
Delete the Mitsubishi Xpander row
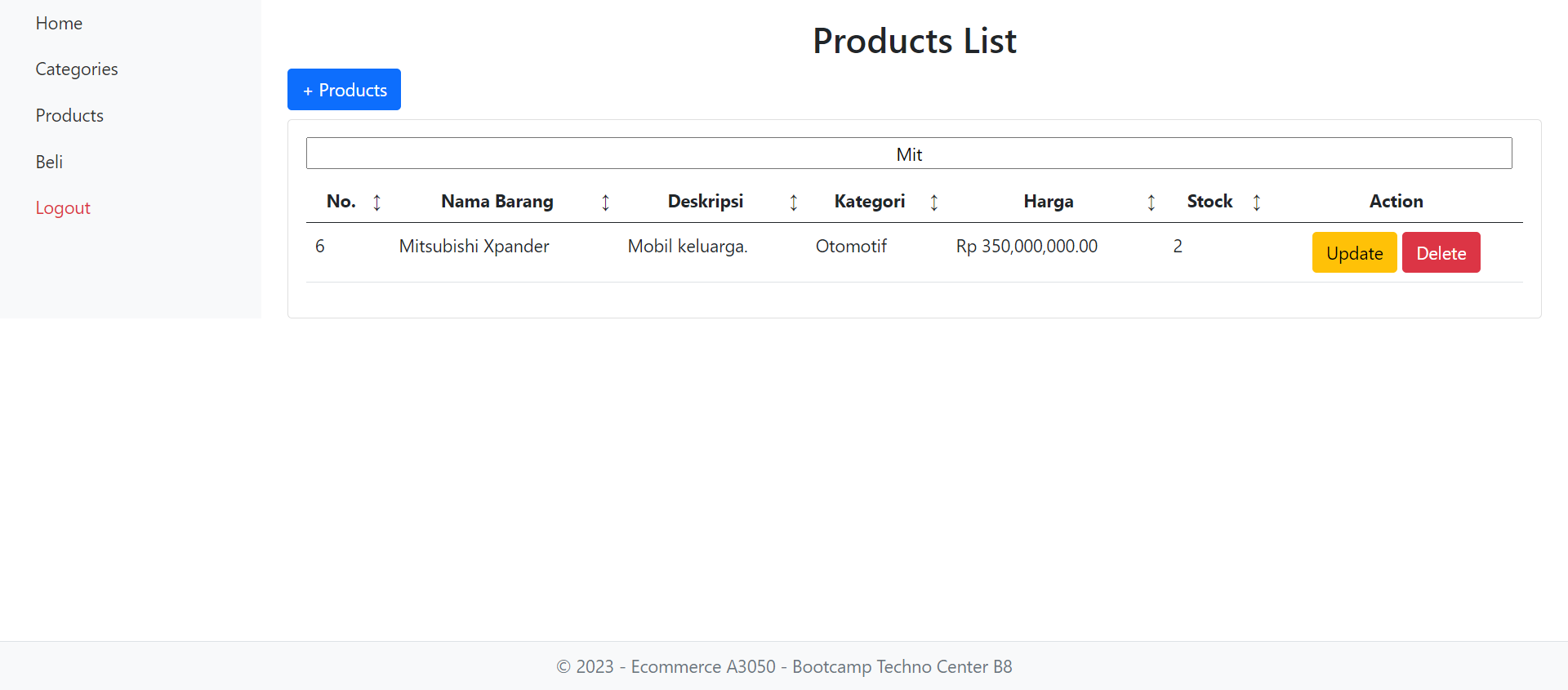[1441, 253]
